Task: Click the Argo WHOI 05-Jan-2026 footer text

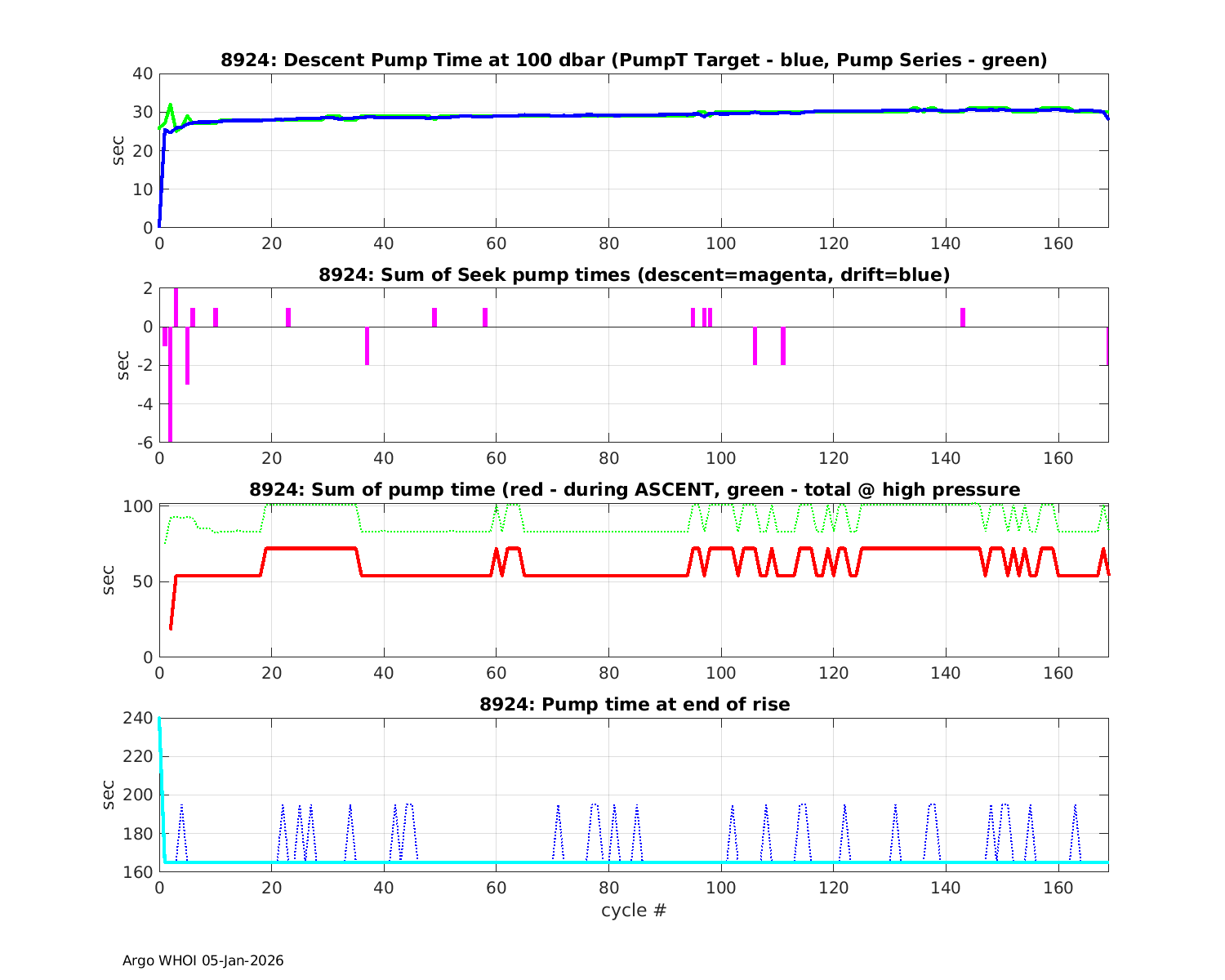Action: 203,960
